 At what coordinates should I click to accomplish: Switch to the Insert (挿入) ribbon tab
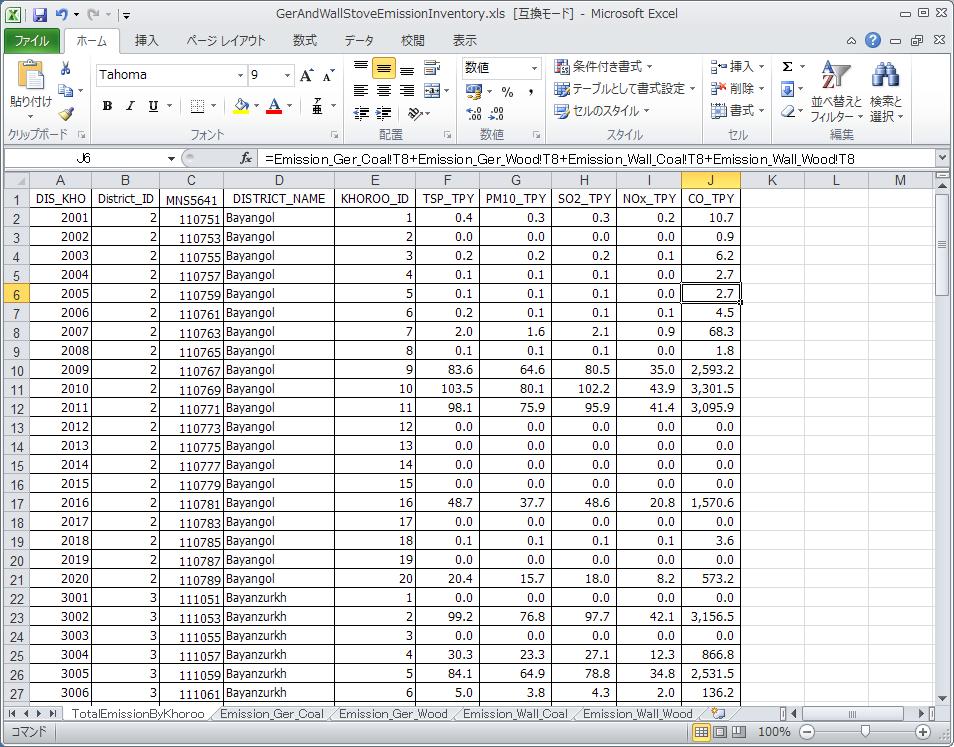(146, 41)
